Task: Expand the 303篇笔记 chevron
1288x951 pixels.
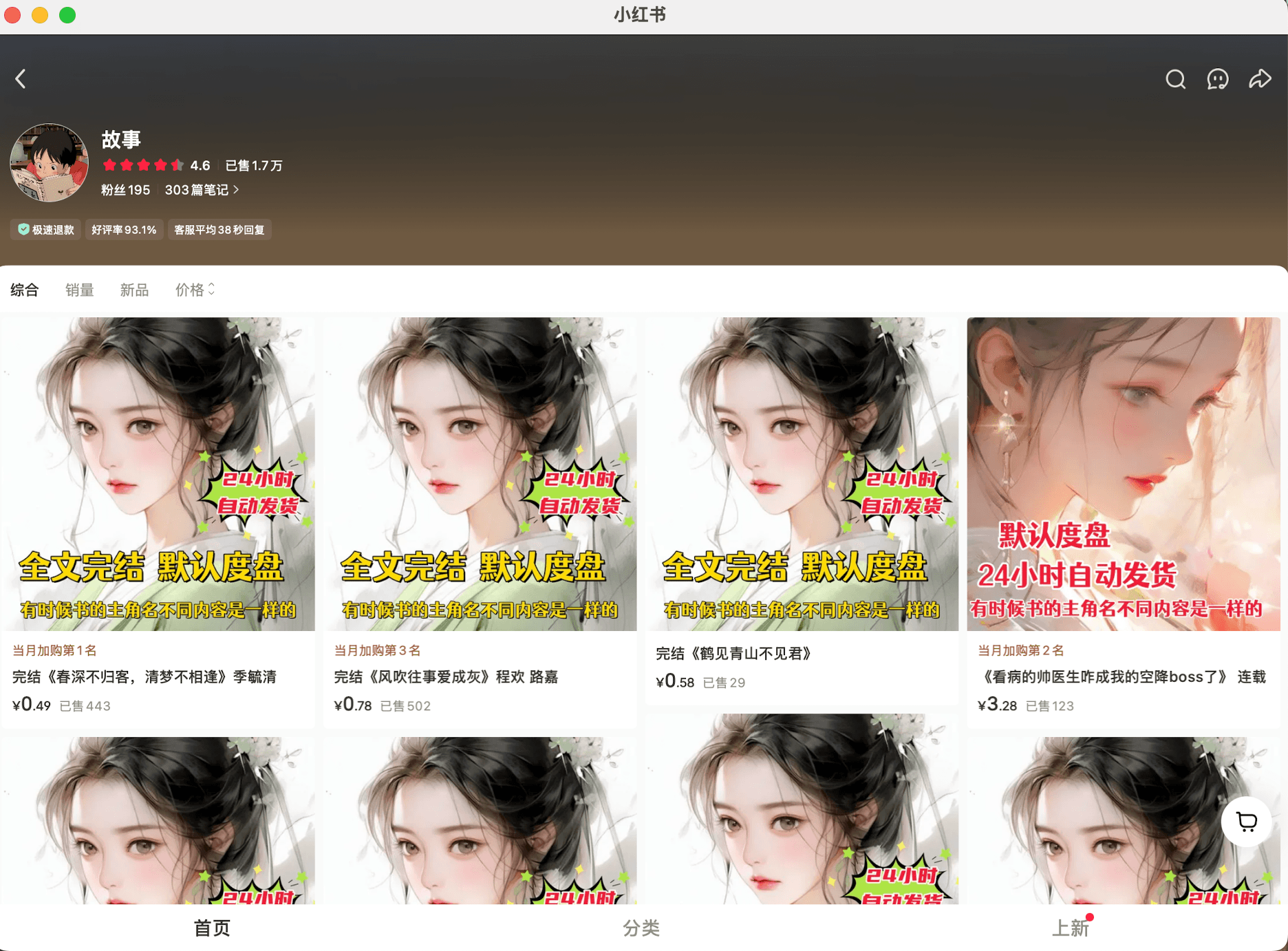Action: [x=236, y=190]
